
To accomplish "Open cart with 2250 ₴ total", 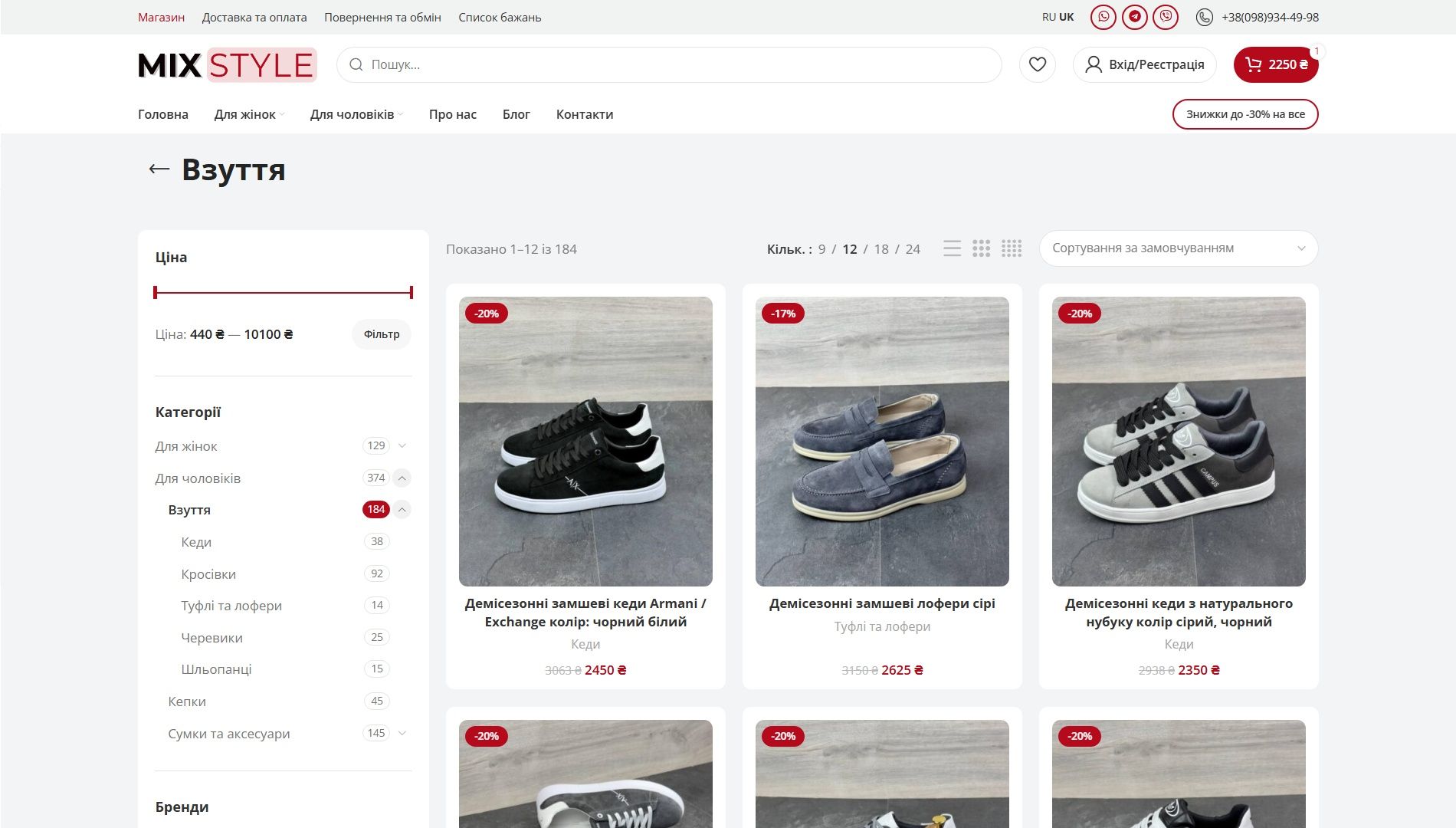I will [x=1276, y=64].
